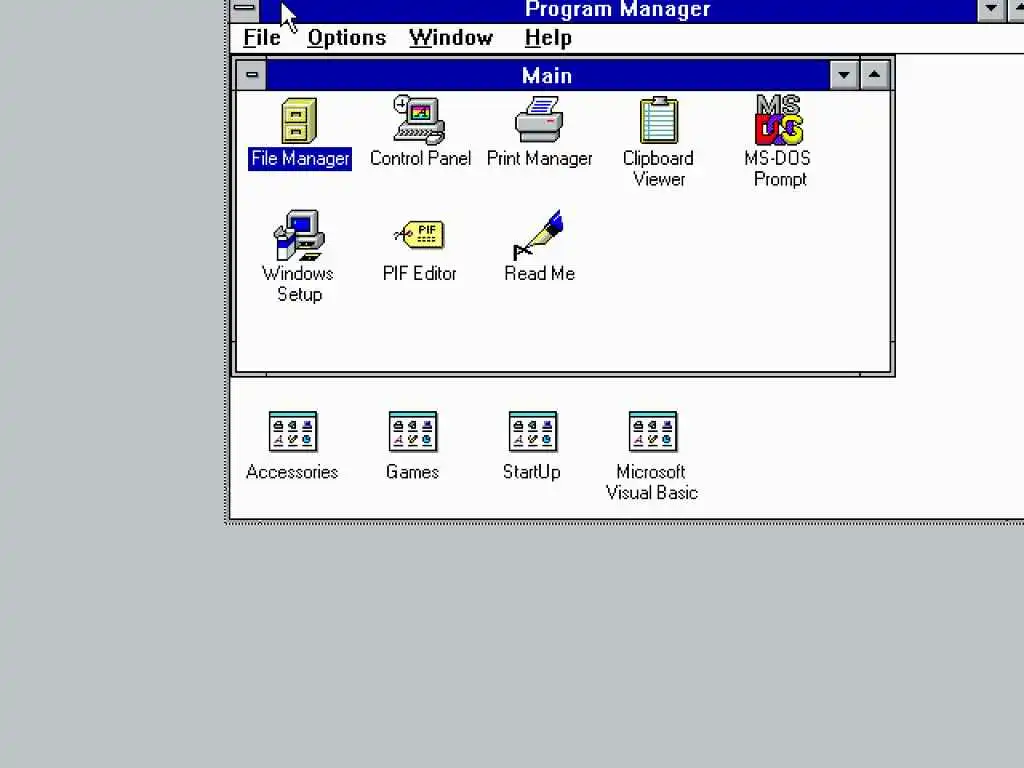Click the 'PIF Editor' label text
Image resolution: width=1024 pixels, height=768 pixels.
pyautogui.click(x=419, y=274)
